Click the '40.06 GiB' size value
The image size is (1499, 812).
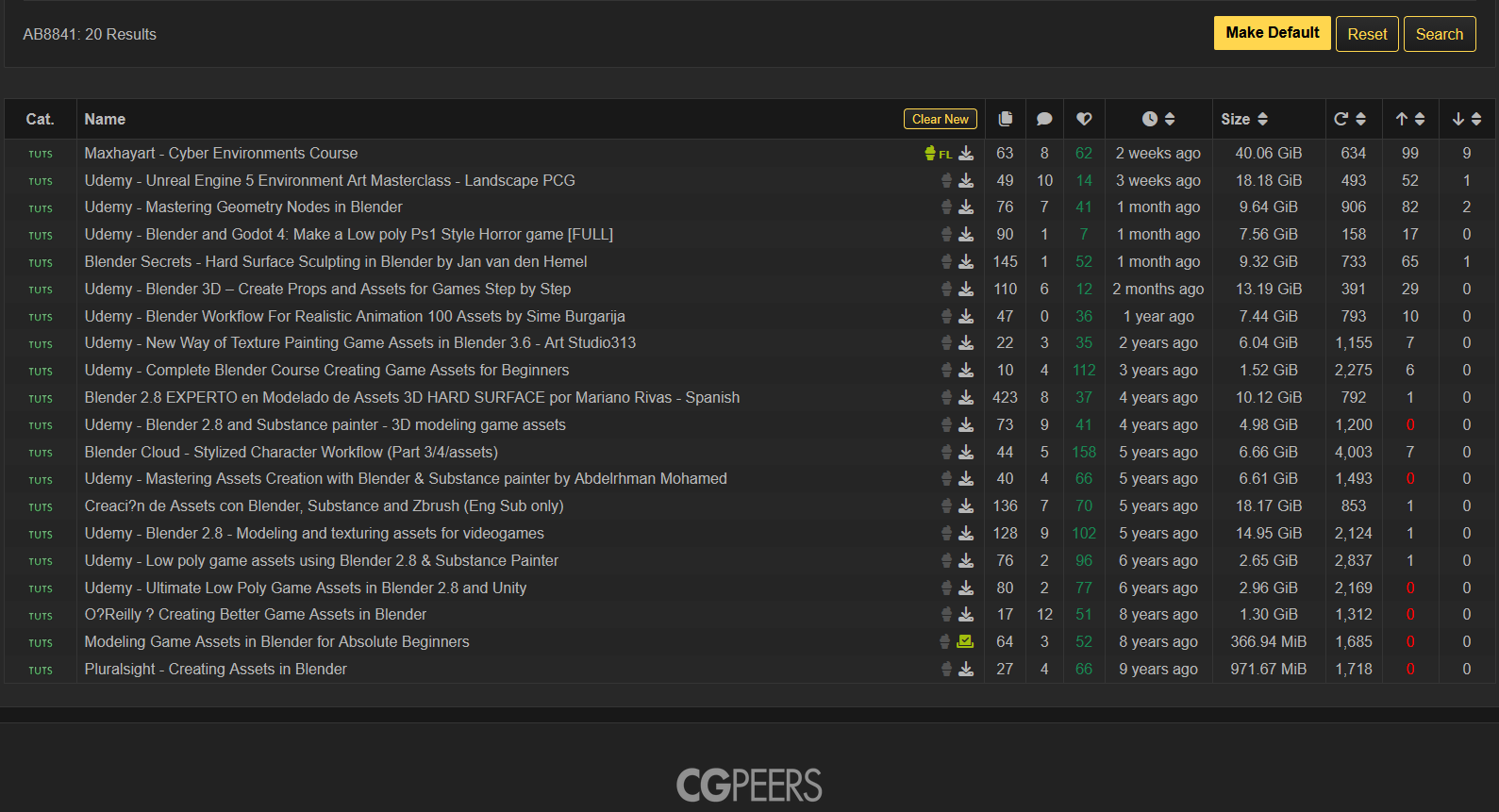[1269, 153]
